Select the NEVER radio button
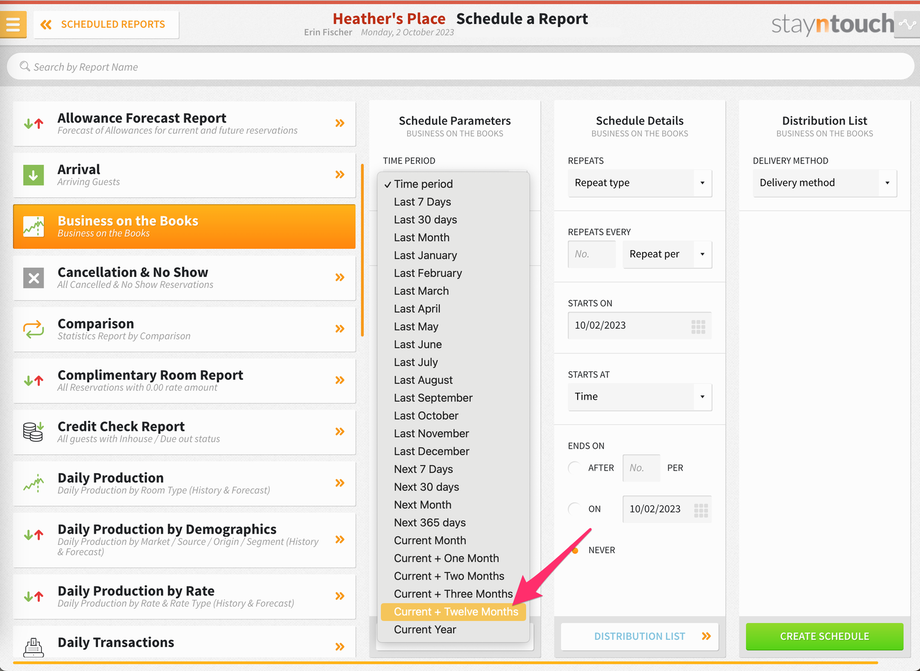Viewport: 920px width, 671px height. tap(575, 550)
